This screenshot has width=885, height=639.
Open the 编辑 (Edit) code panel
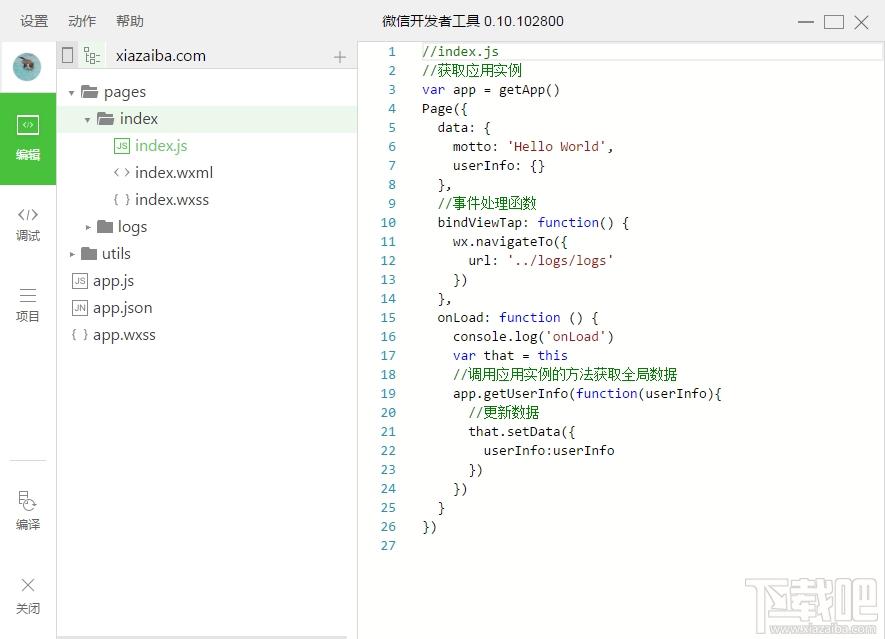point(28,138)
